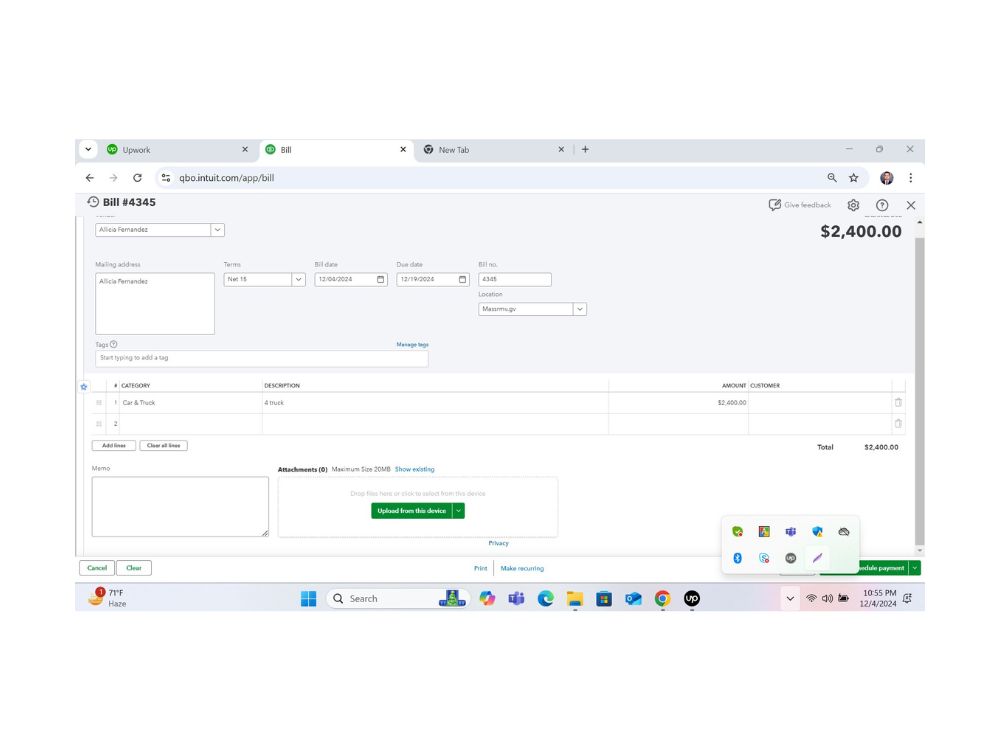Open the Upwork tray icon

(791, 558)
